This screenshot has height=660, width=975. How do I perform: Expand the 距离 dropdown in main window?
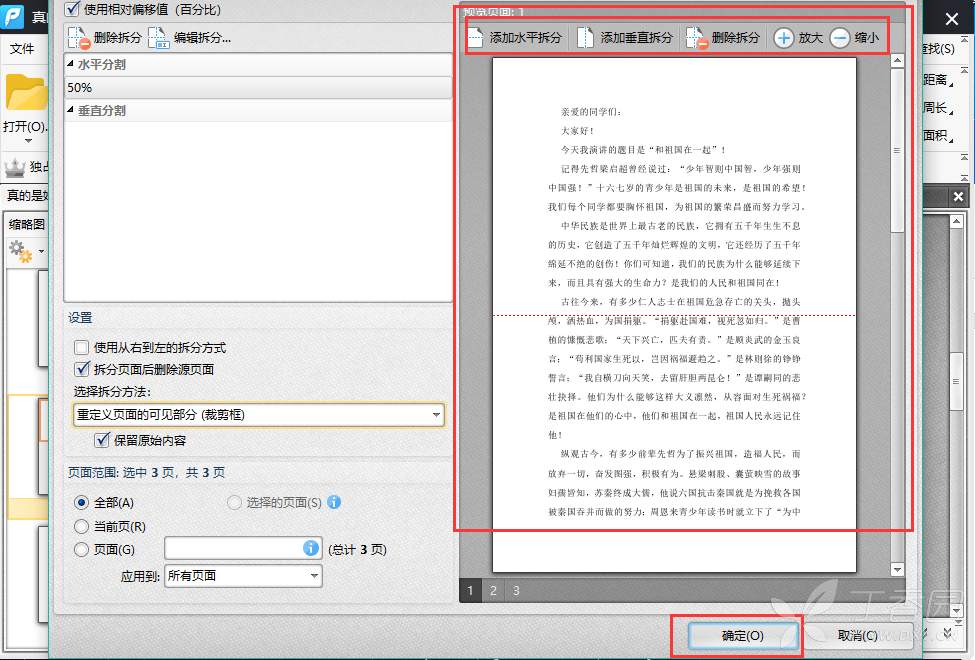pyautogui.click(x=938, y=80)
